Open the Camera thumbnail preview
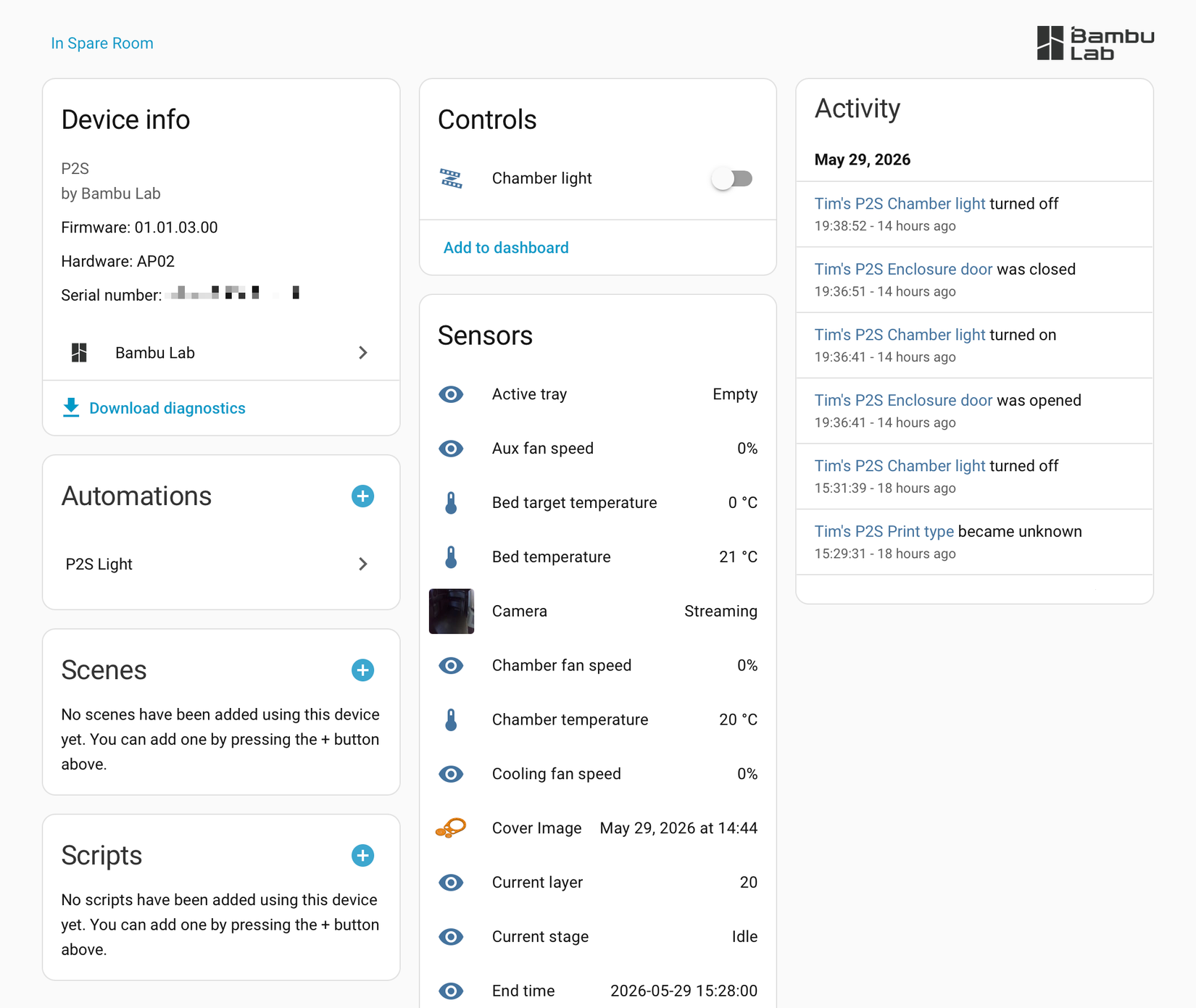The image size is (1196, 1008). 452,612
